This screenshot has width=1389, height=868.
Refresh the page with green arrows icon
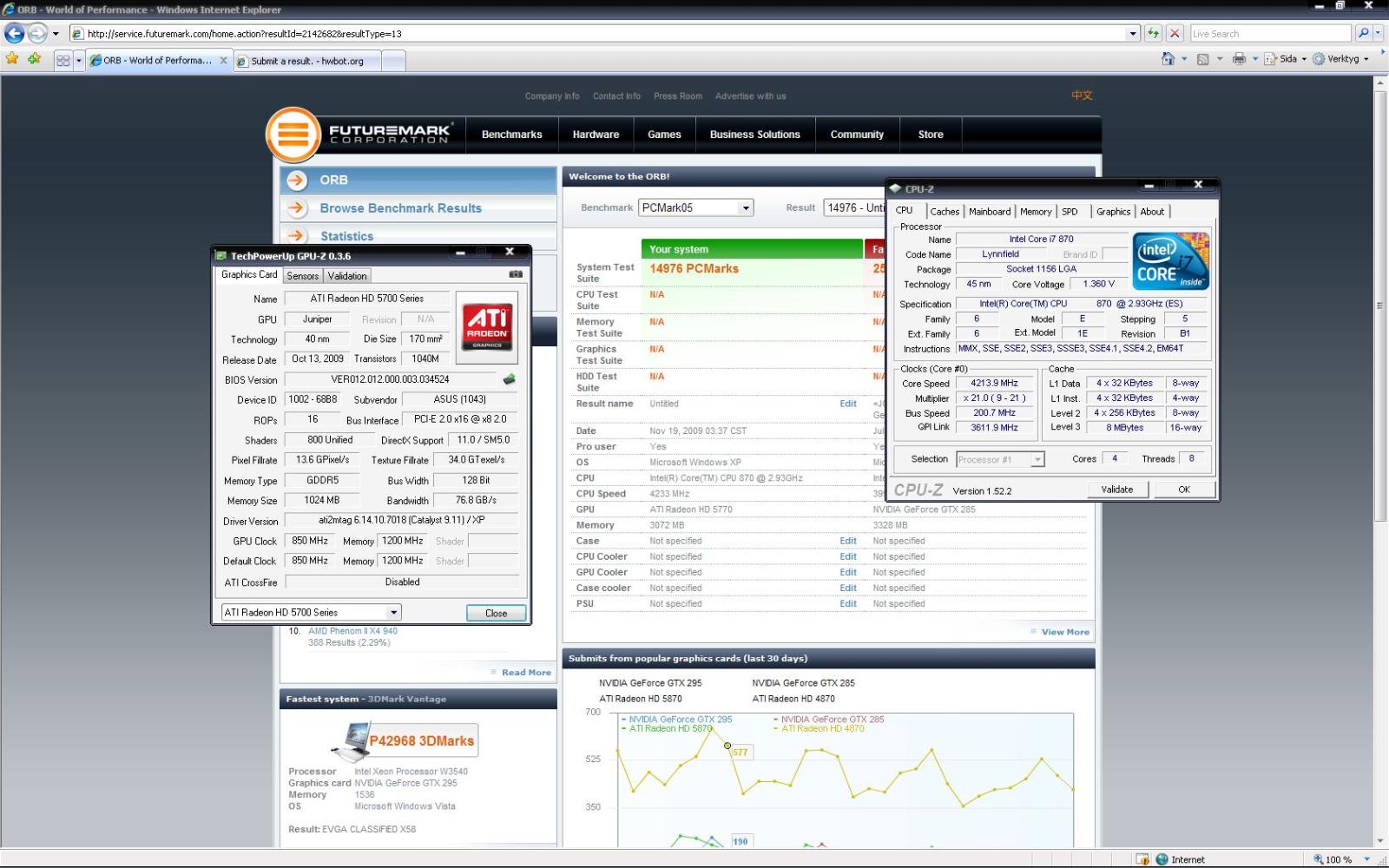tap(1153, 34)
